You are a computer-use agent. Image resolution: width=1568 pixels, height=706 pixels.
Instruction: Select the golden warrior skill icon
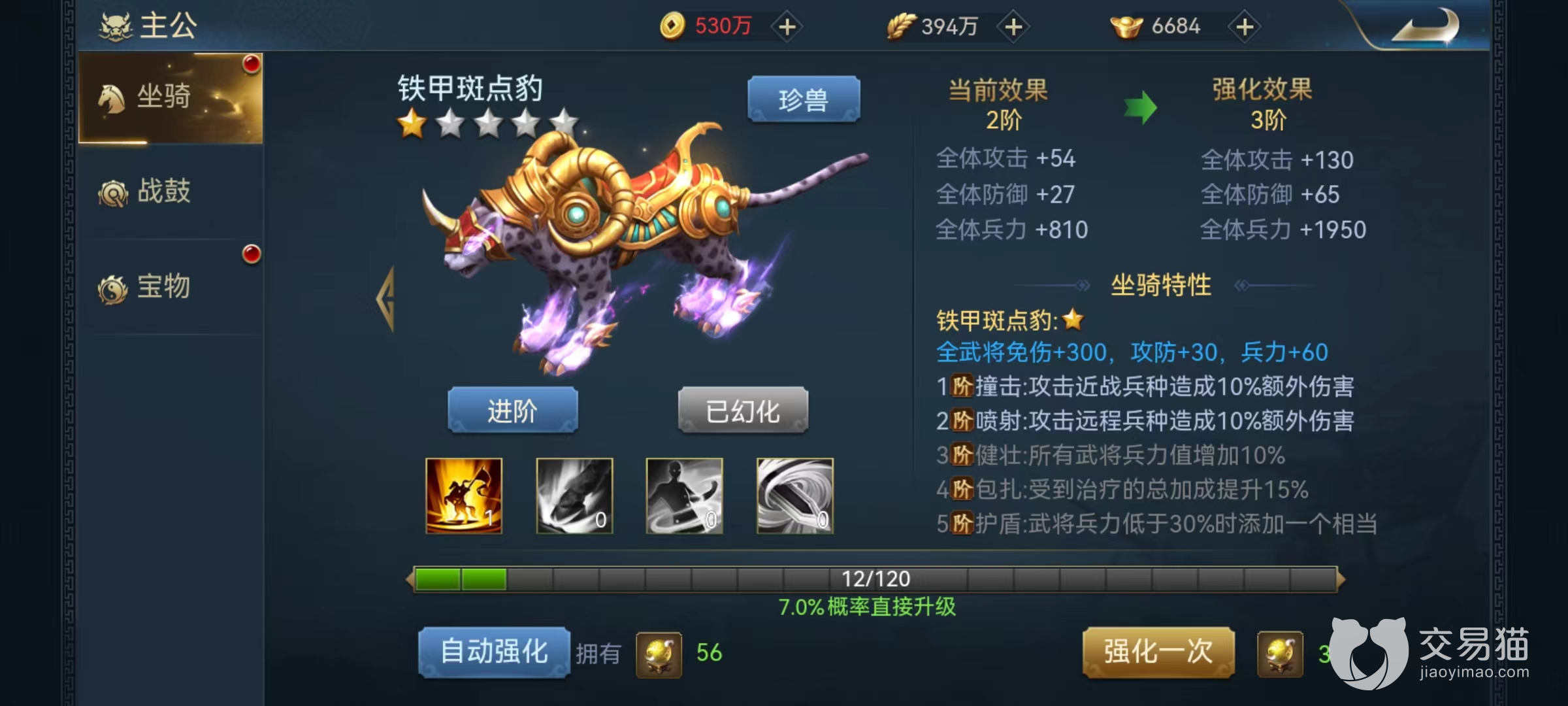tap(464, 496)
